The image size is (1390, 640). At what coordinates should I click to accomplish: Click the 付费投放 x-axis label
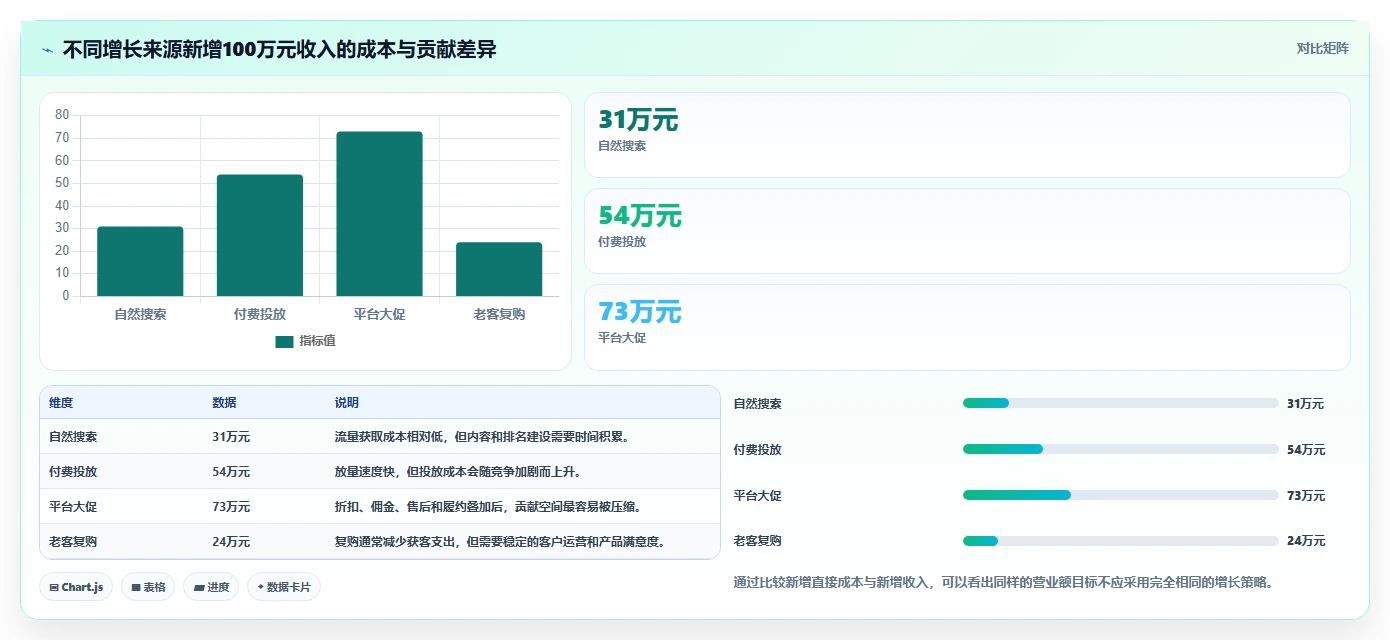coord(260,314)
